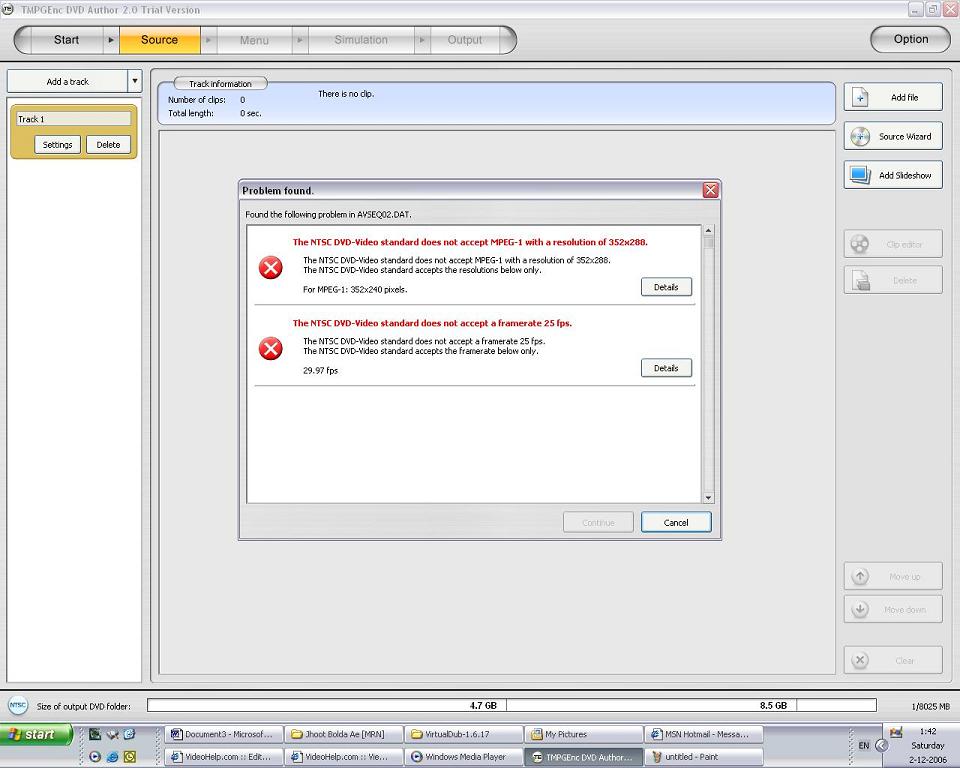The width and height of the screenshot is (960, 768).
Task: Click EN language indicator in taskbar
Action: 864,745
